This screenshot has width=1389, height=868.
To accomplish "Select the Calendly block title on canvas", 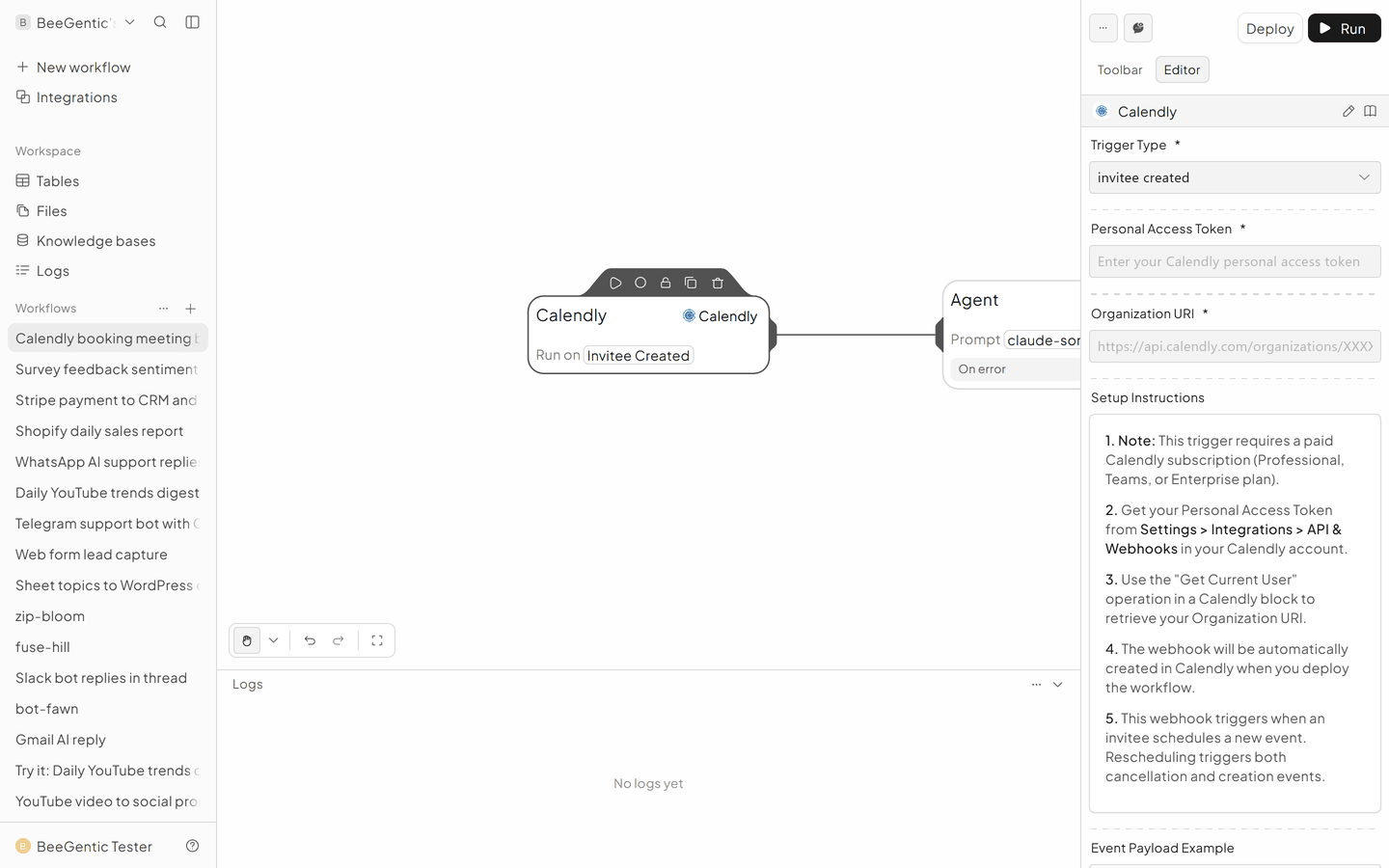I will [571, 315].
